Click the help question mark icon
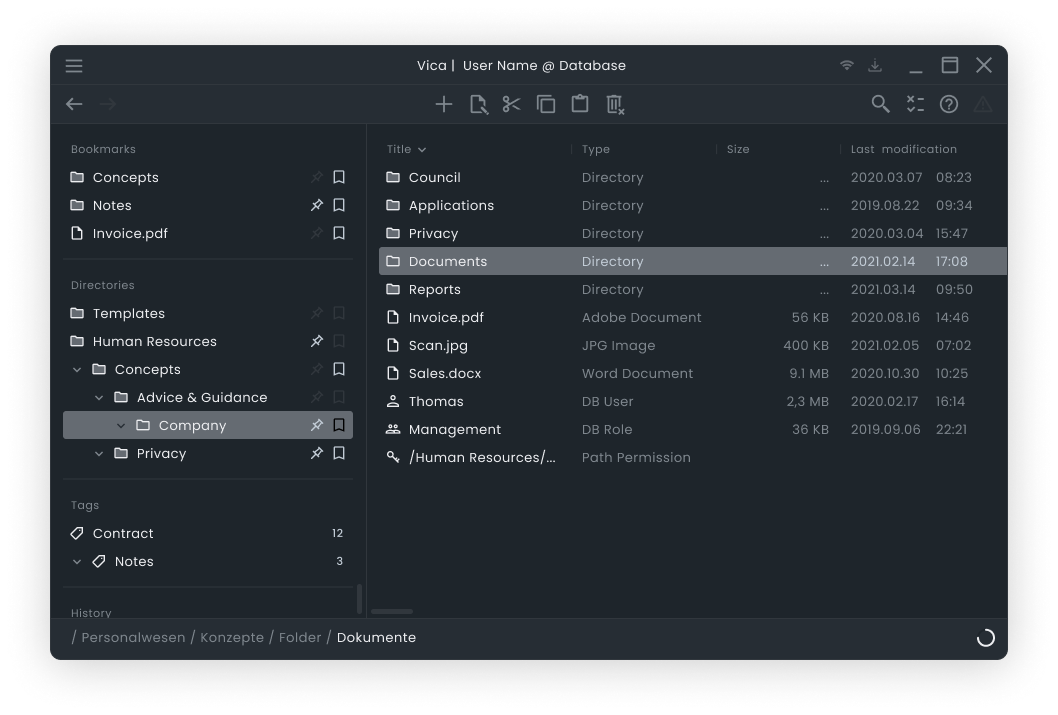This screenshot has width=1058, height=715. coord(949,104)
